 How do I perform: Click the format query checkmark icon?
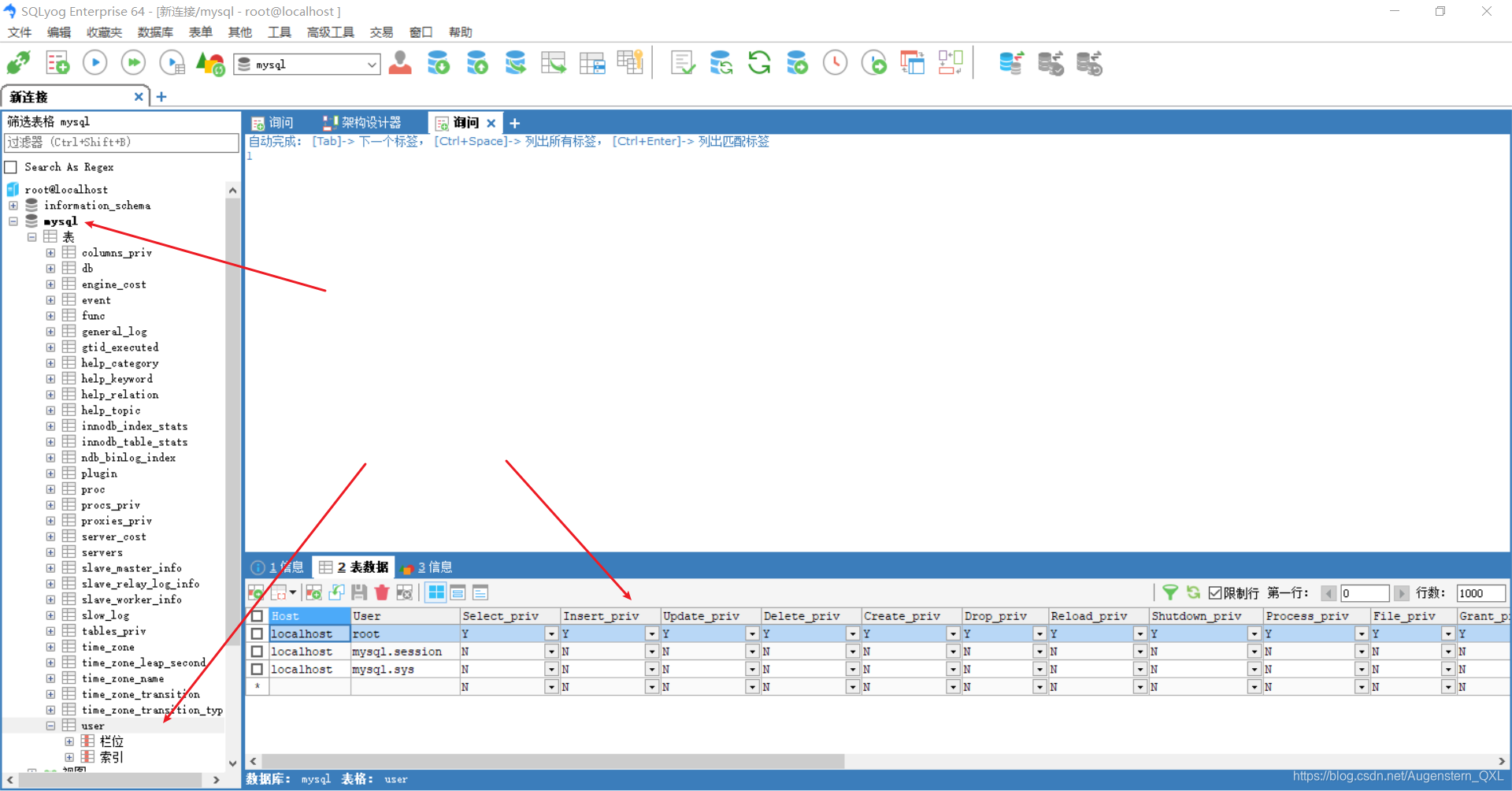[683, 63]
